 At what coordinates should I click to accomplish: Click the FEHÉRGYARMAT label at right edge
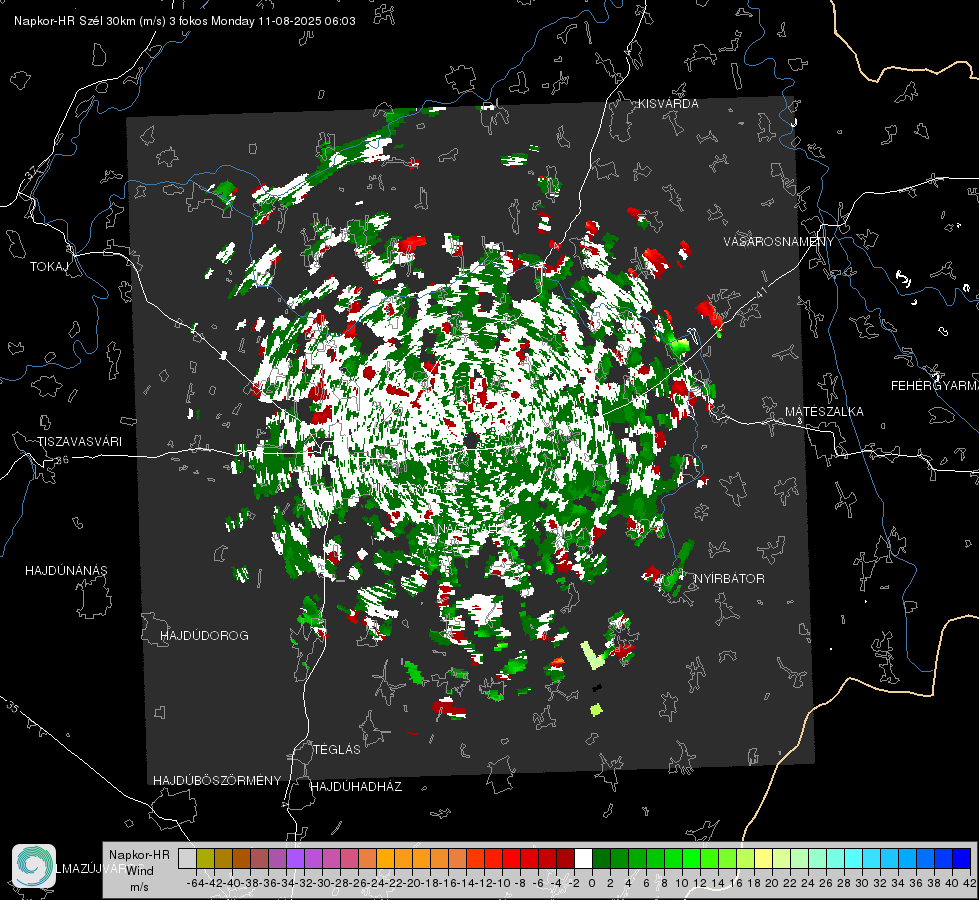934,386
